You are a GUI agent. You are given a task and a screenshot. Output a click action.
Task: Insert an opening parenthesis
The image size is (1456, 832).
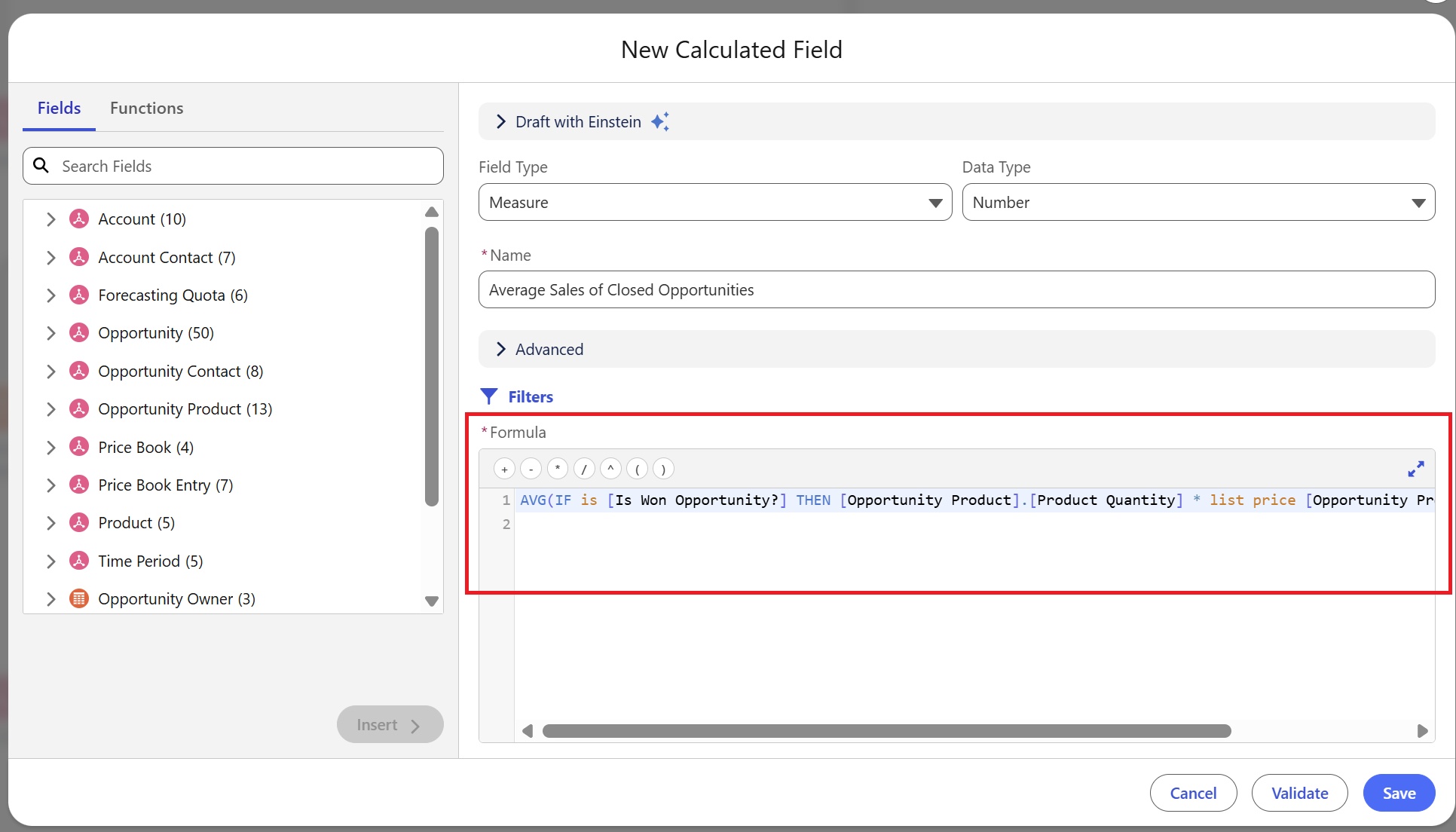637,470
